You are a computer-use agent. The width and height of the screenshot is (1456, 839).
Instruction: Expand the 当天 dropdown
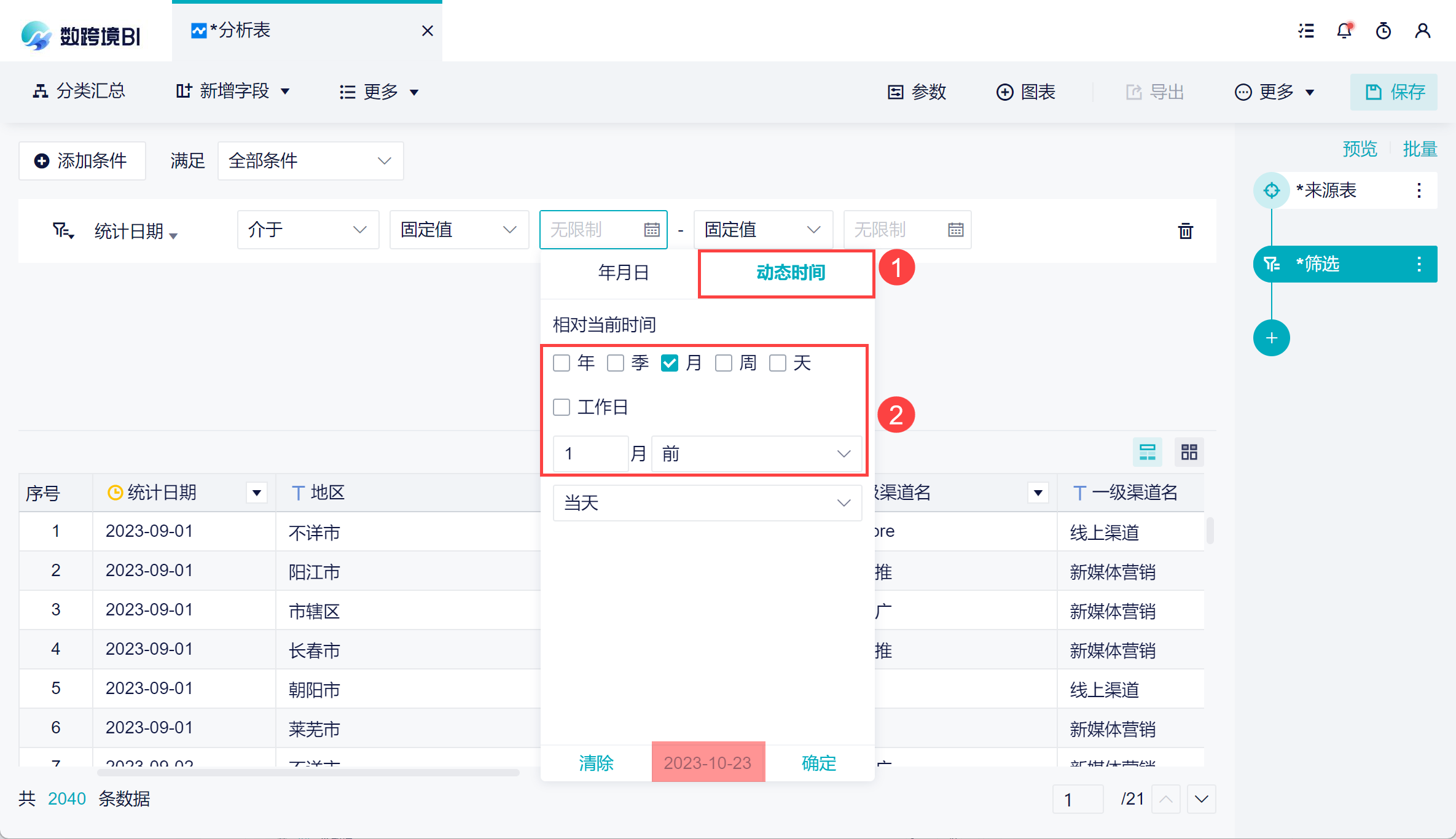(707, 503)
